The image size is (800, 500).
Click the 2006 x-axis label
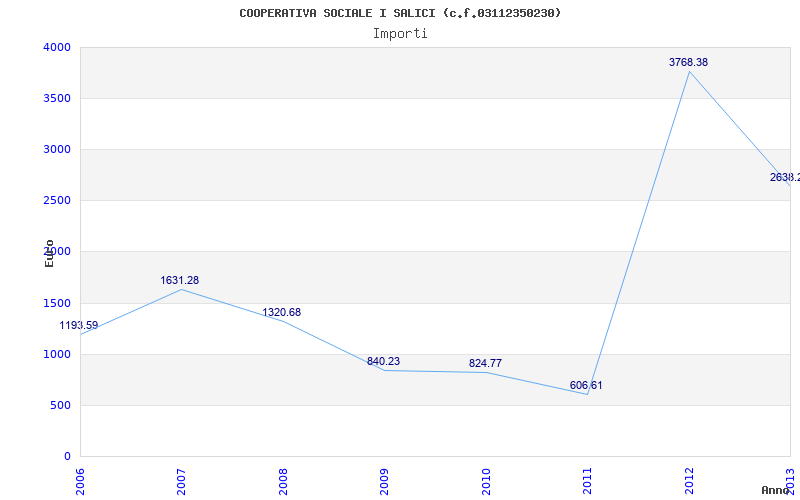click(x=80, y=482)
